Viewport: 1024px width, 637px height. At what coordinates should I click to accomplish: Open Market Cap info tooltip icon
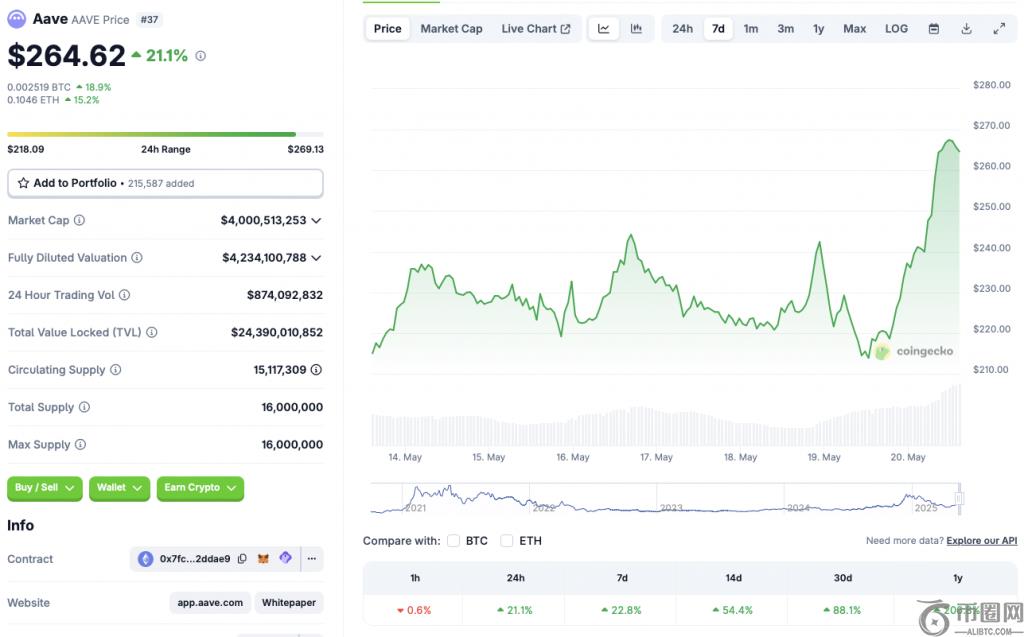79,220
